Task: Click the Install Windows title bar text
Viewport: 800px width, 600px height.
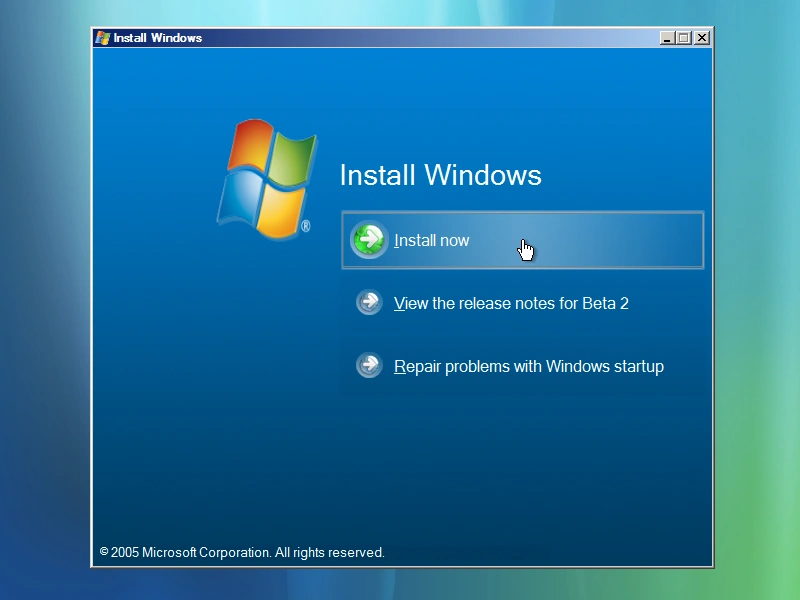Action: click(157, 38)
